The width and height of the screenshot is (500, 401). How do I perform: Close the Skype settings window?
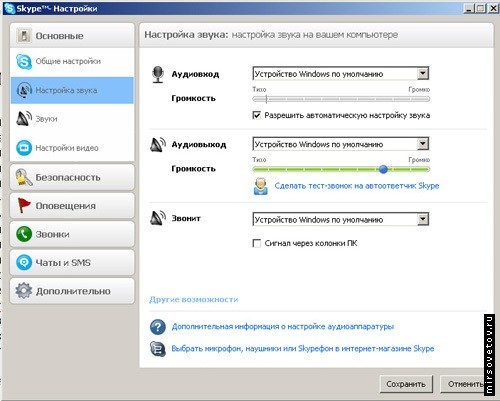[x=493, y=8]
